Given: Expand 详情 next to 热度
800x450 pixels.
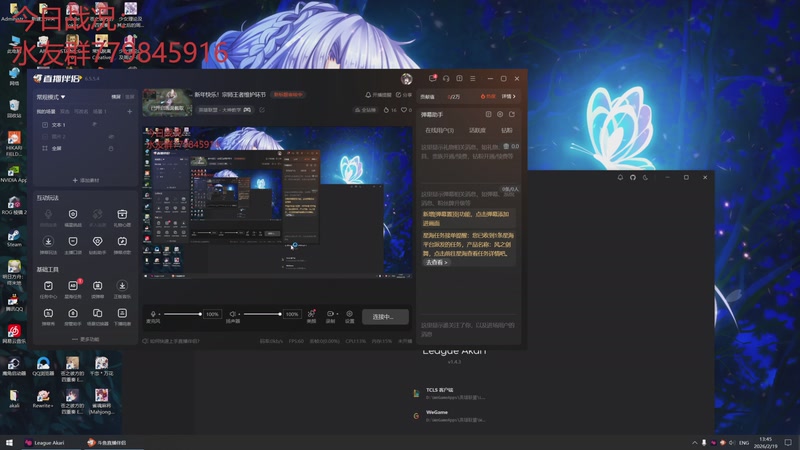Looking at the screenshot, I should click(x=509, y=96).
